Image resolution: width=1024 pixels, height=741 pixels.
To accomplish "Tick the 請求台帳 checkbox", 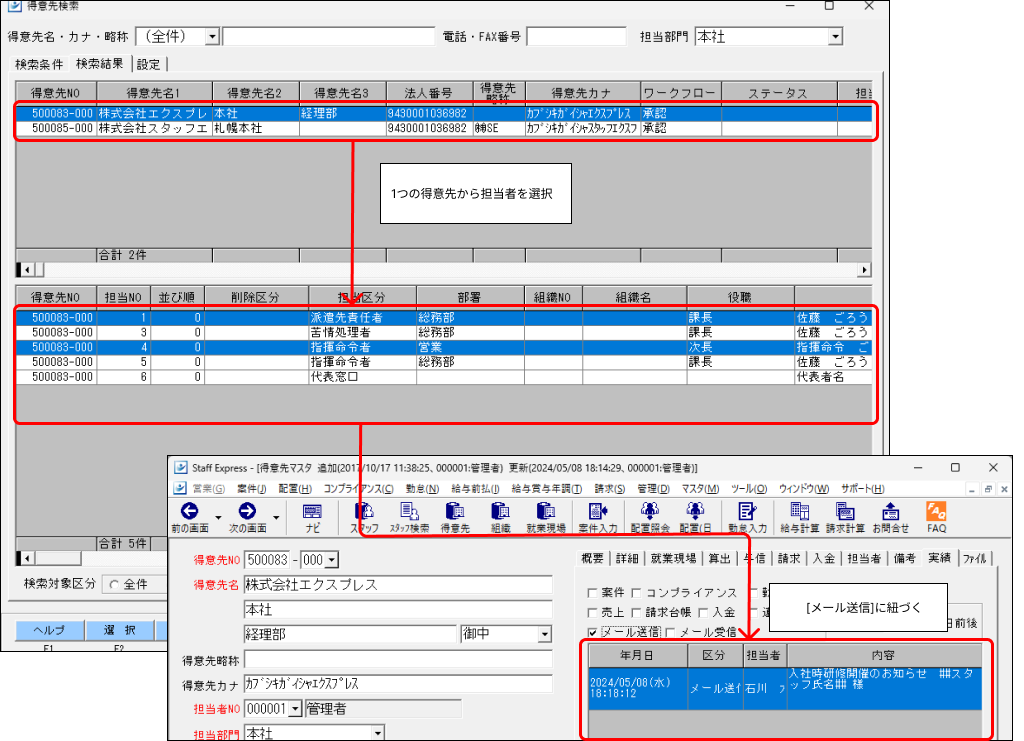I will tap(637, 612).
